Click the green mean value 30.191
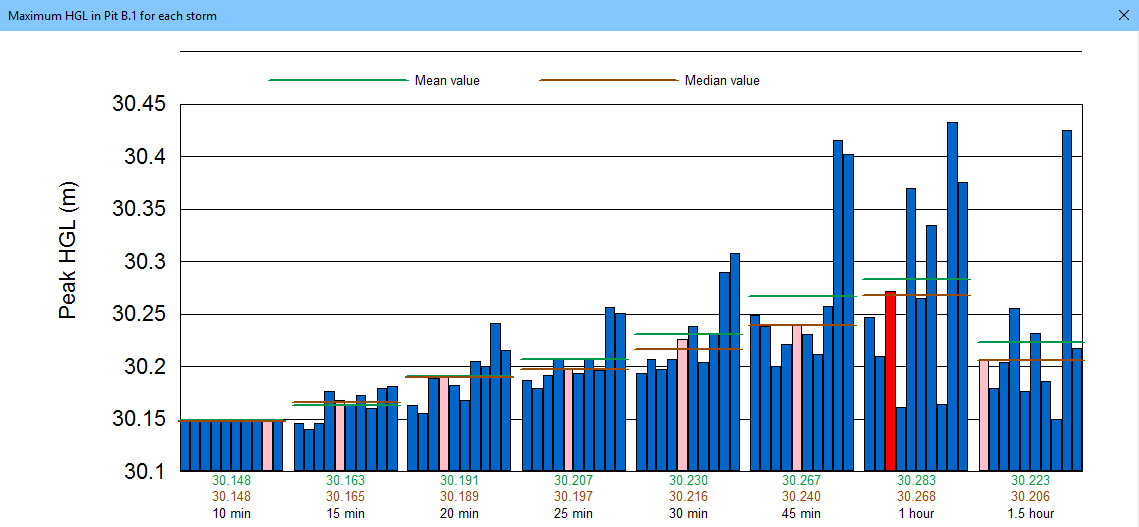The image size is (1139, 527). (x=460, y=480)
